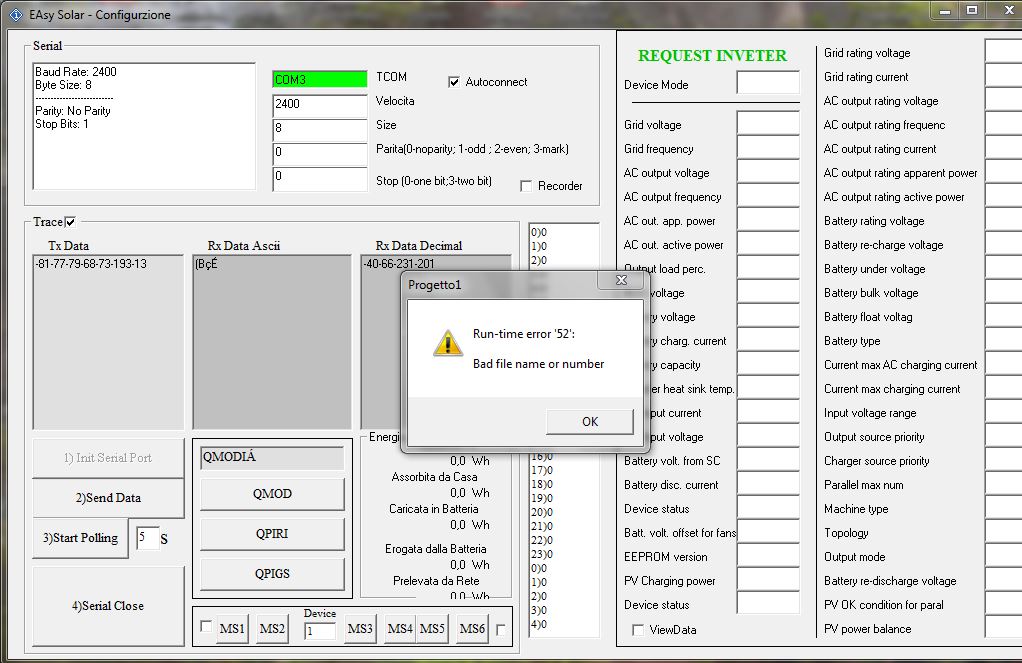Toggle the Autoconnect checkbox

pyautogui.click(x=454, y=82)
